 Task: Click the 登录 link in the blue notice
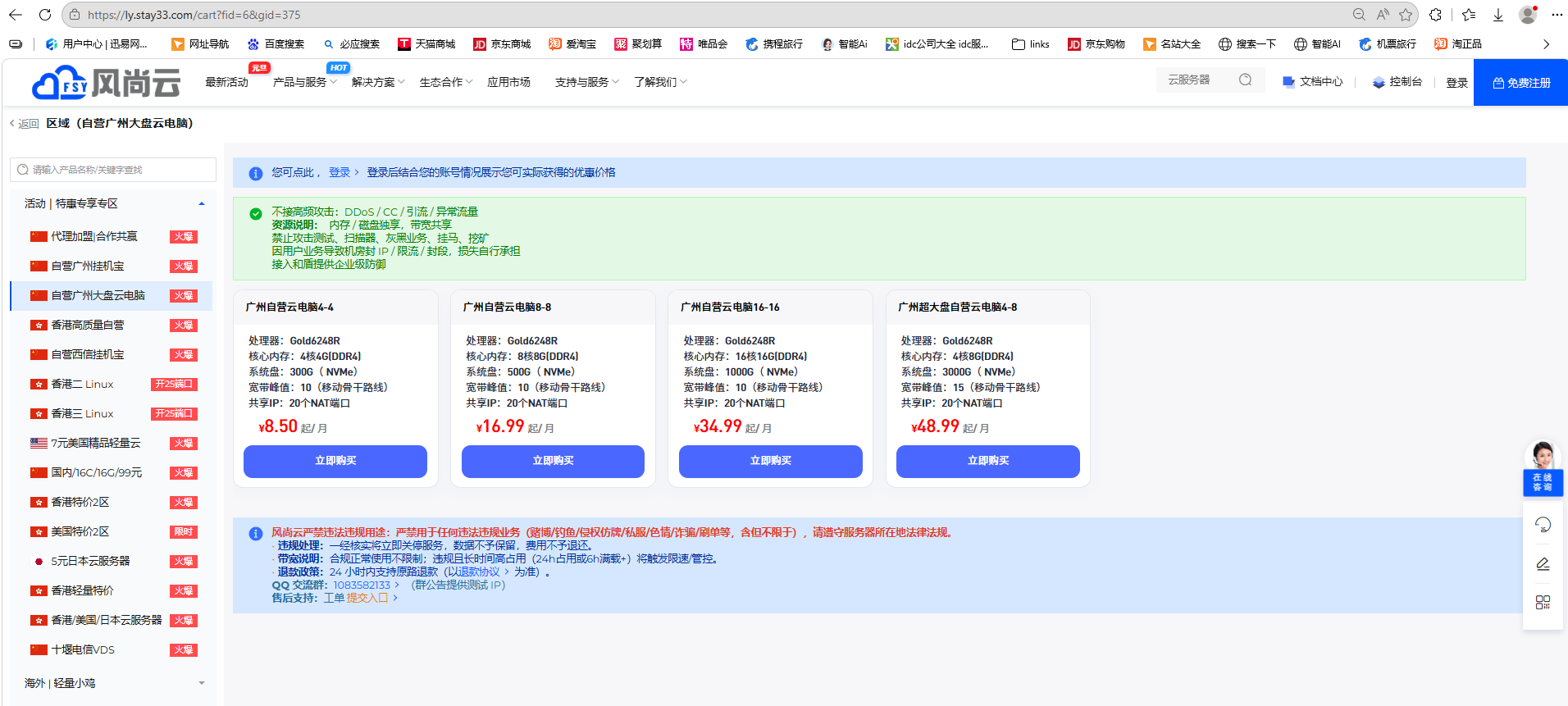point(340,172)
